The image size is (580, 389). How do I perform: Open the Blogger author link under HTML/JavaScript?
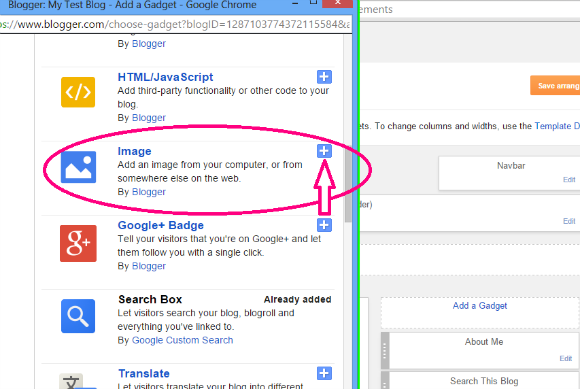(x=149, y=118)
